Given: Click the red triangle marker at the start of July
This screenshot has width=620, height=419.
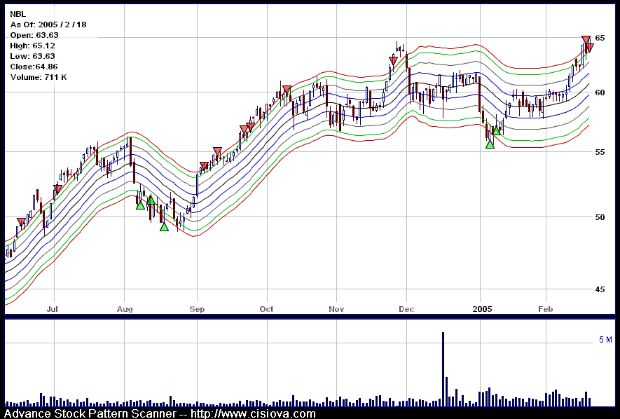Looking at the screenshot, I should point(58,189).
